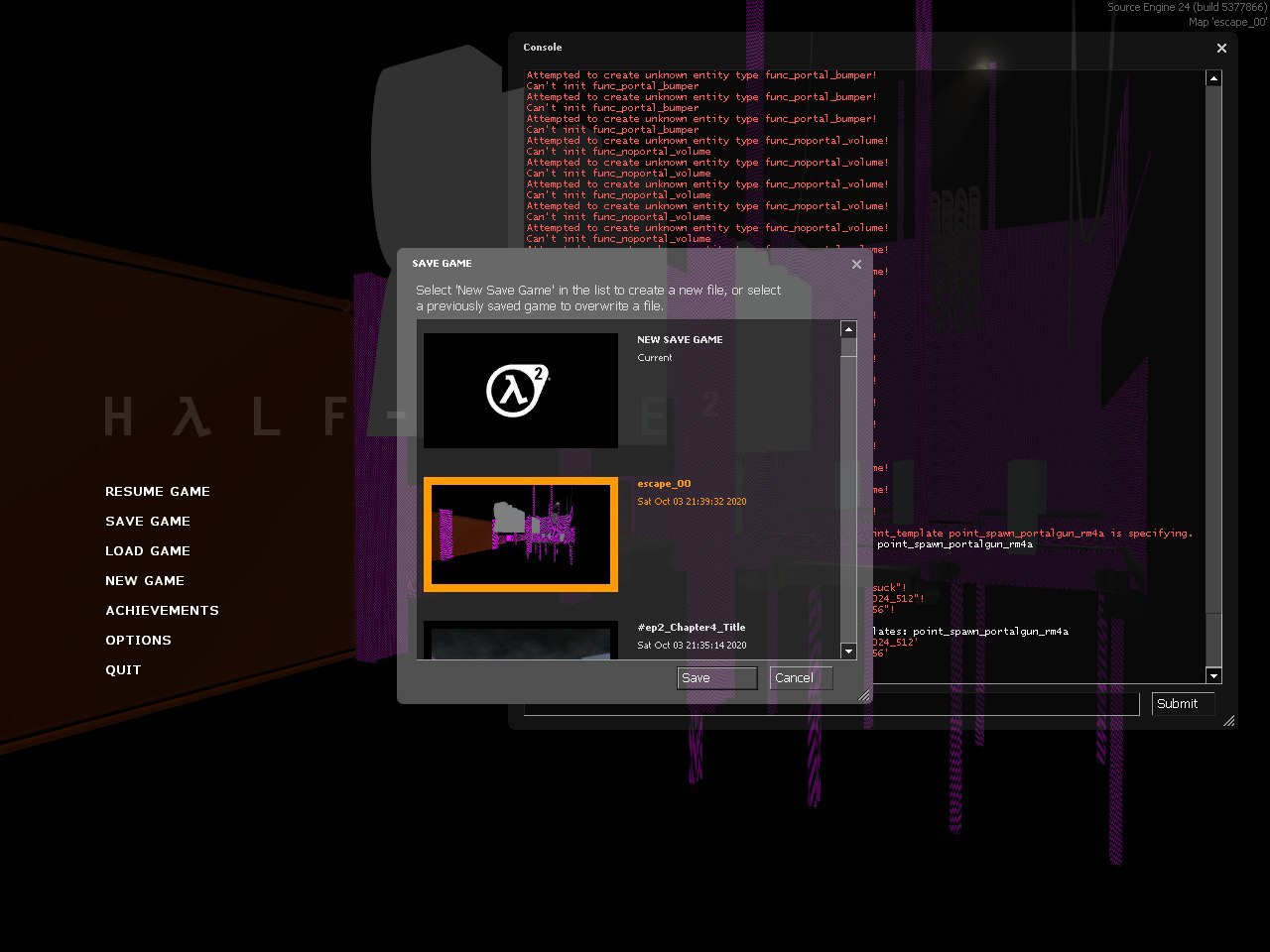The height and width of the screenshot is (952, 1270).
Task: Click the Save Game dialog resize grip
Action: tap(864, 696)
